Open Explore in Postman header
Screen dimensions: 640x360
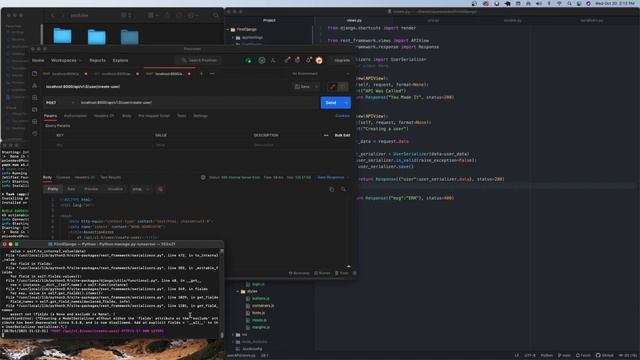click(120, 60)
